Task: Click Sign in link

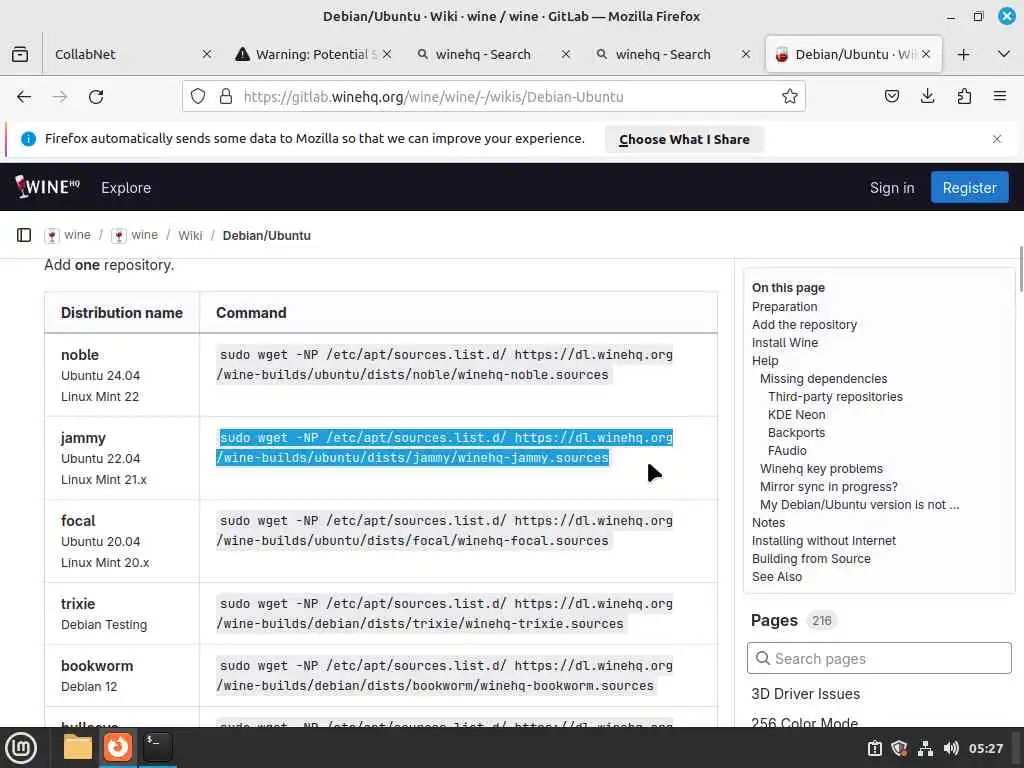Action: pyautogui.click(x=891, y=187)
